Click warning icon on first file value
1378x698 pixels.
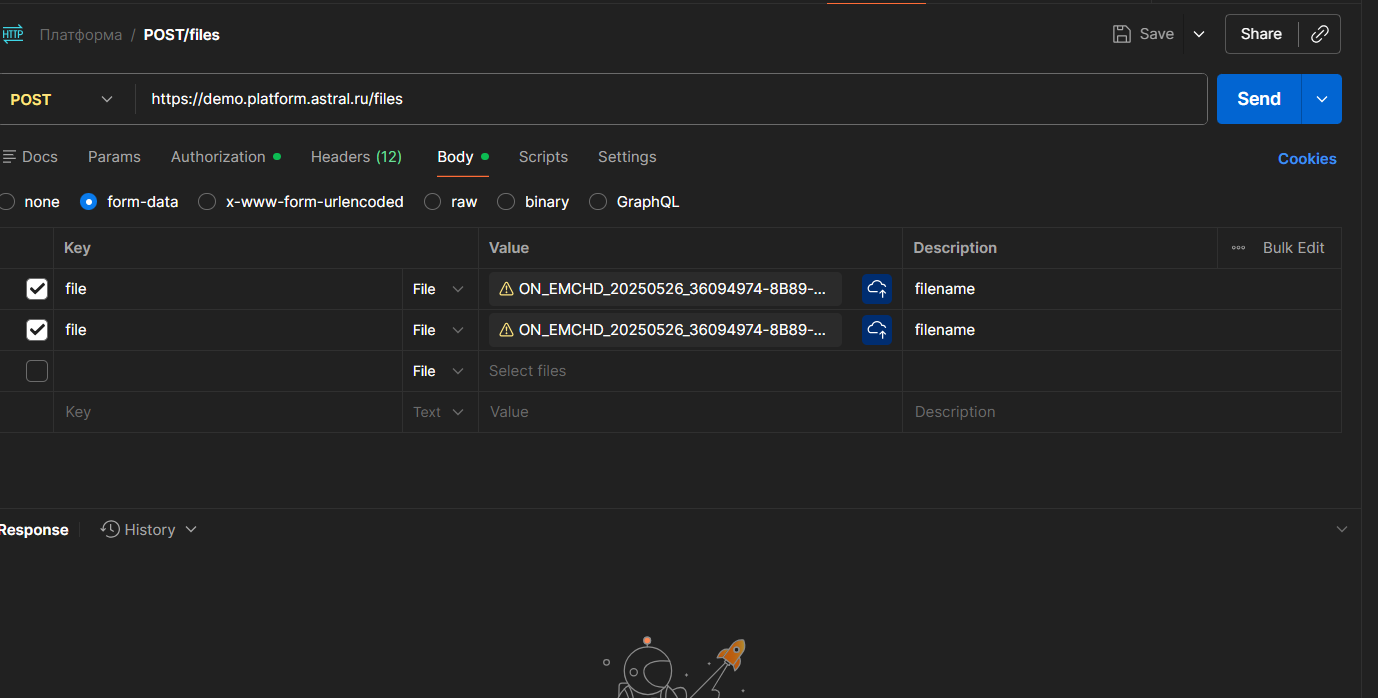(x=506, y=289)
